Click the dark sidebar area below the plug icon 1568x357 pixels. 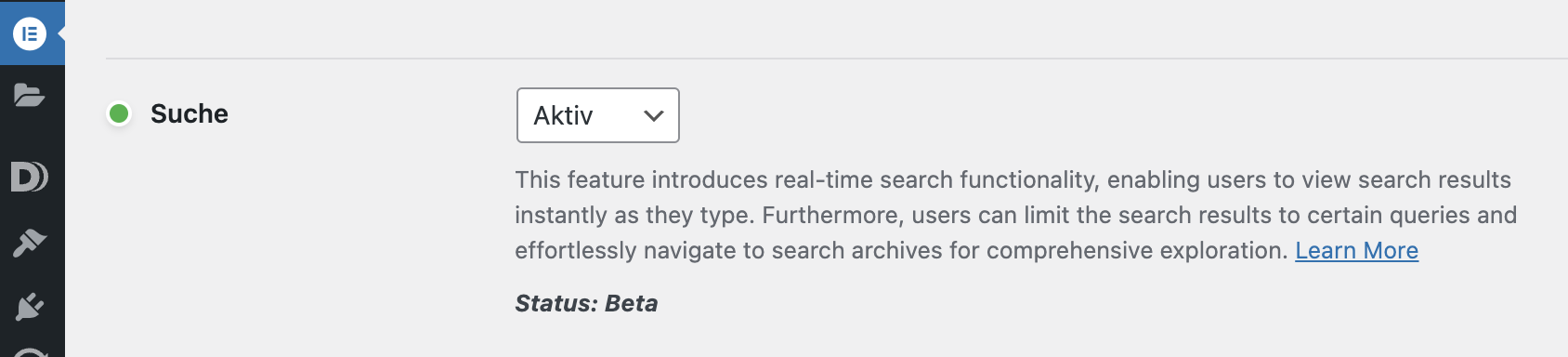[x=33, y=333]
